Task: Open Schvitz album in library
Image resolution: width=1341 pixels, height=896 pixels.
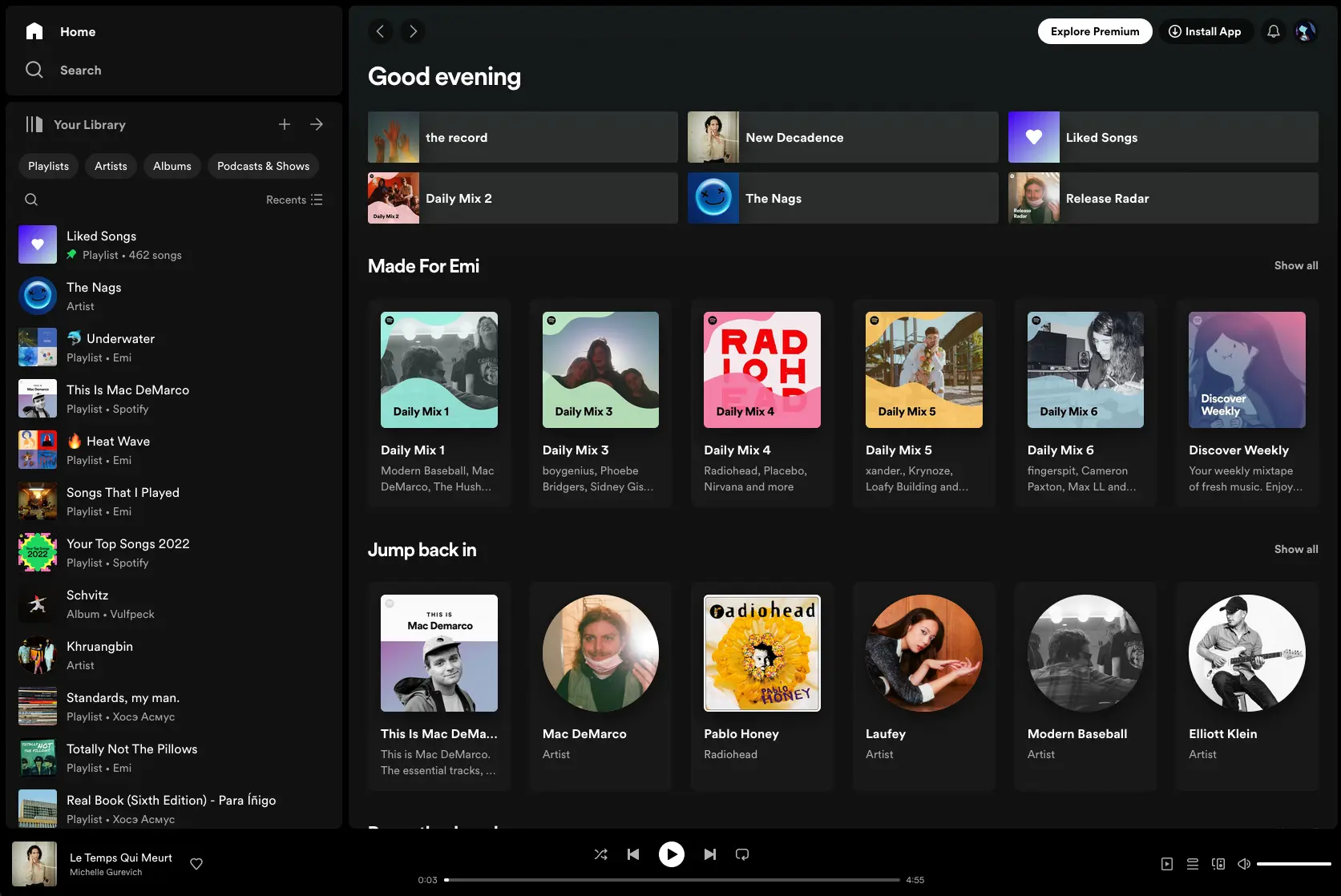Action: 174,603
